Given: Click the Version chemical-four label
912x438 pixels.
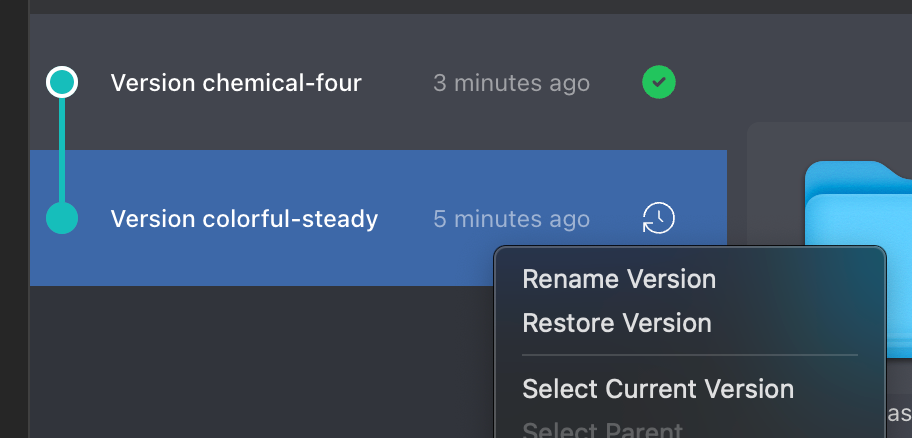Looking at the screenshot, I should click(236, 83).
